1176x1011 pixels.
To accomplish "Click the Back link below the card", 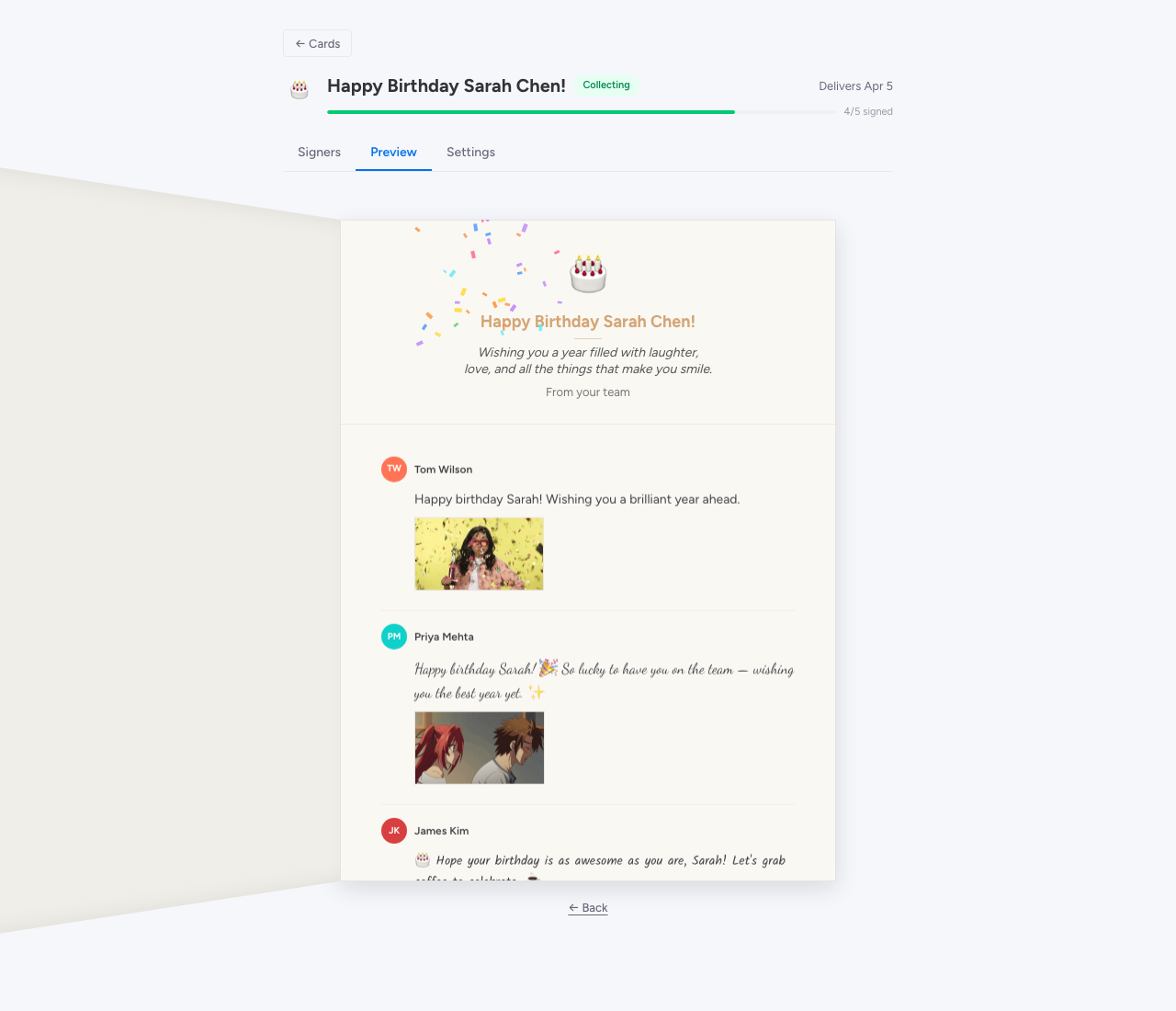I will [x=588, y=907].
